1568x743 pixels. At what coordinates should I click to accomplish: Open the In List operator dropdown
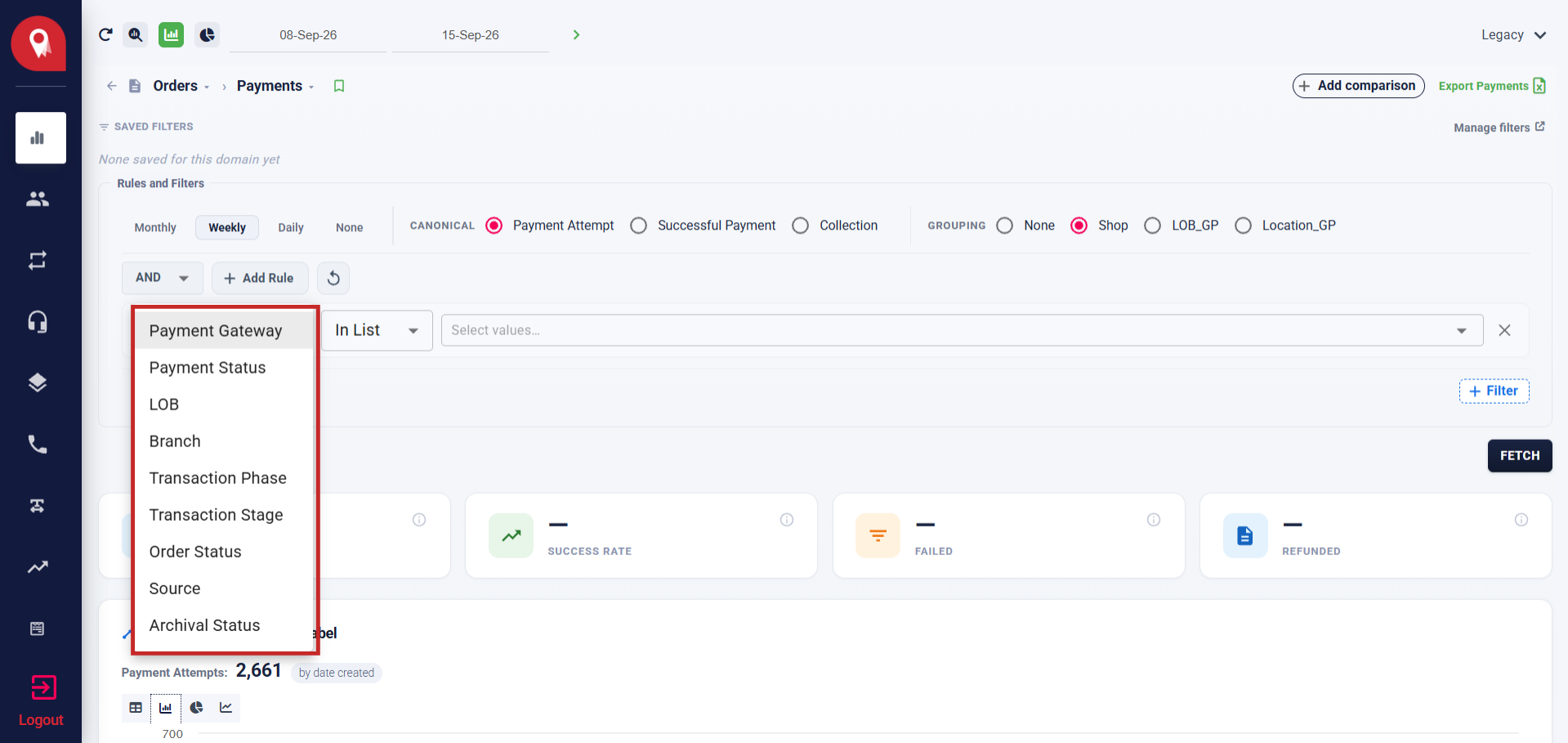pyautogui.click(x=377, y=330)
